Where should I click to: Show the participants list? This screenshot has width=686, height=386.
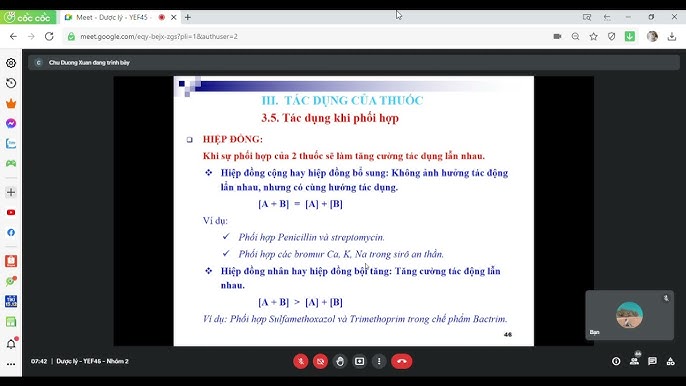pos(634,360)
